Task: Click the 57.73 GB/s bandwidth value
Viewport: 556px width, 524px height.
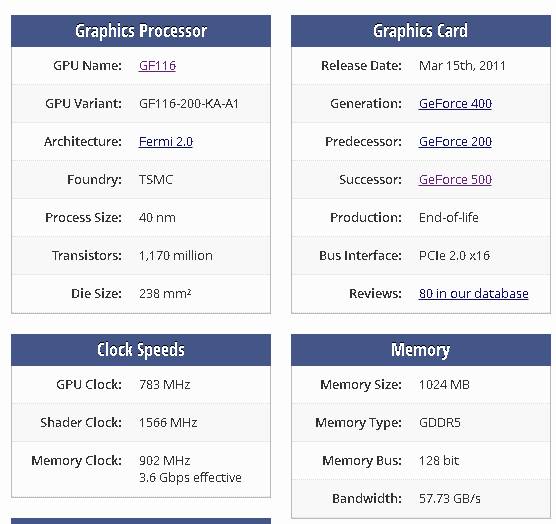Action: pyautogui.click(x=449, y=498)
